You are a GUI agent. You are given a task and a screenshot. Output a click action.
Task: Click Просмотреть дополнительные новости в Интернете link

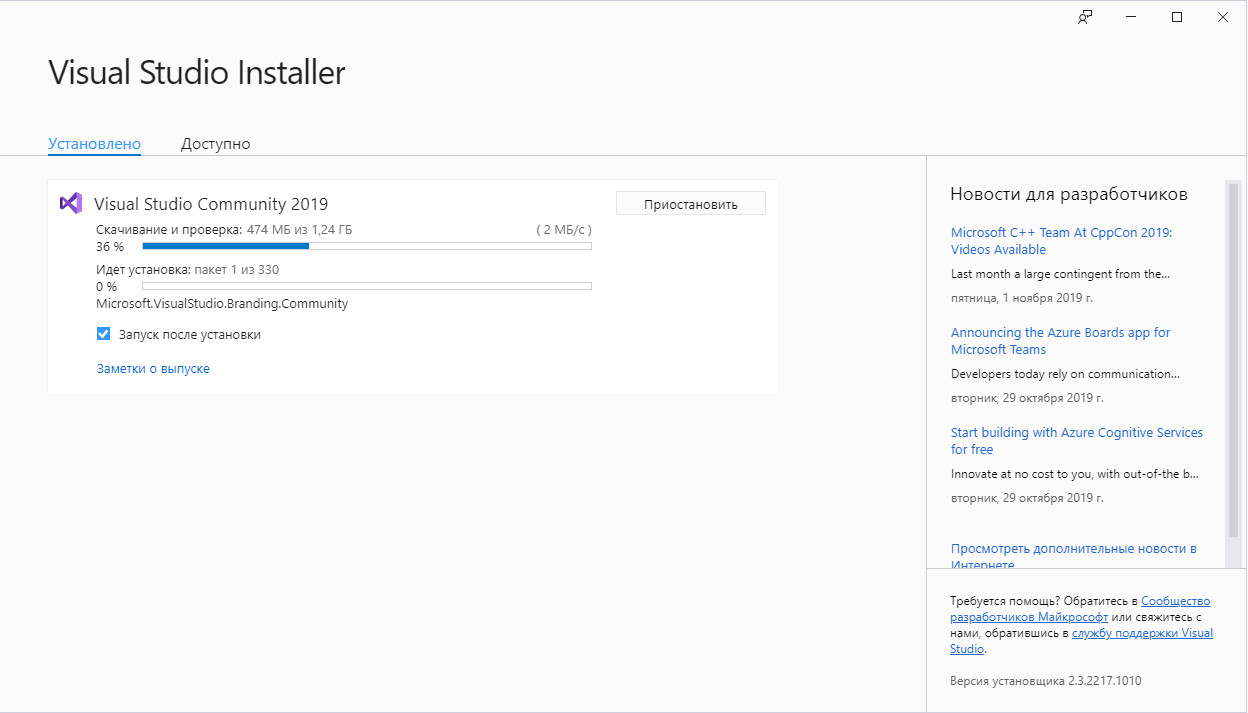pyautogui.click(x=1073, y=549)
